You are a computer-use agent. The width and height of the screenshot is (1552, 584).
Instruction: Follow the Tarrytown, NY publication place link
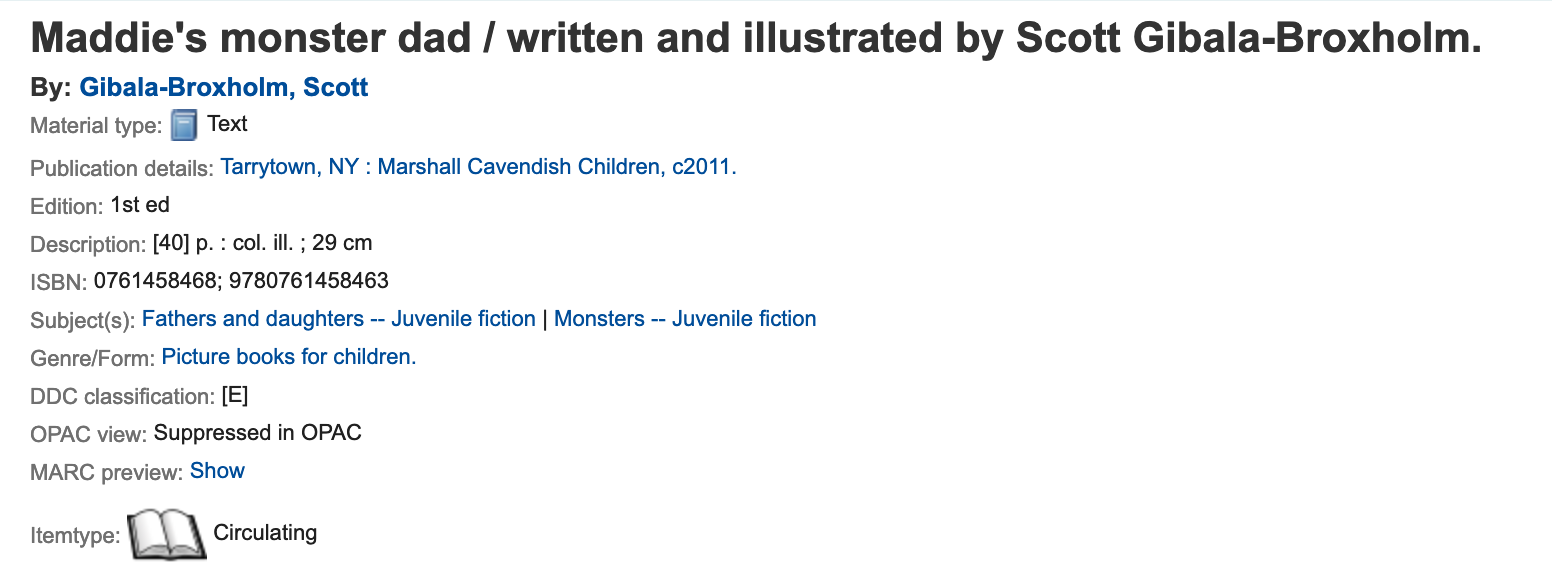click(x=288, y=167)
